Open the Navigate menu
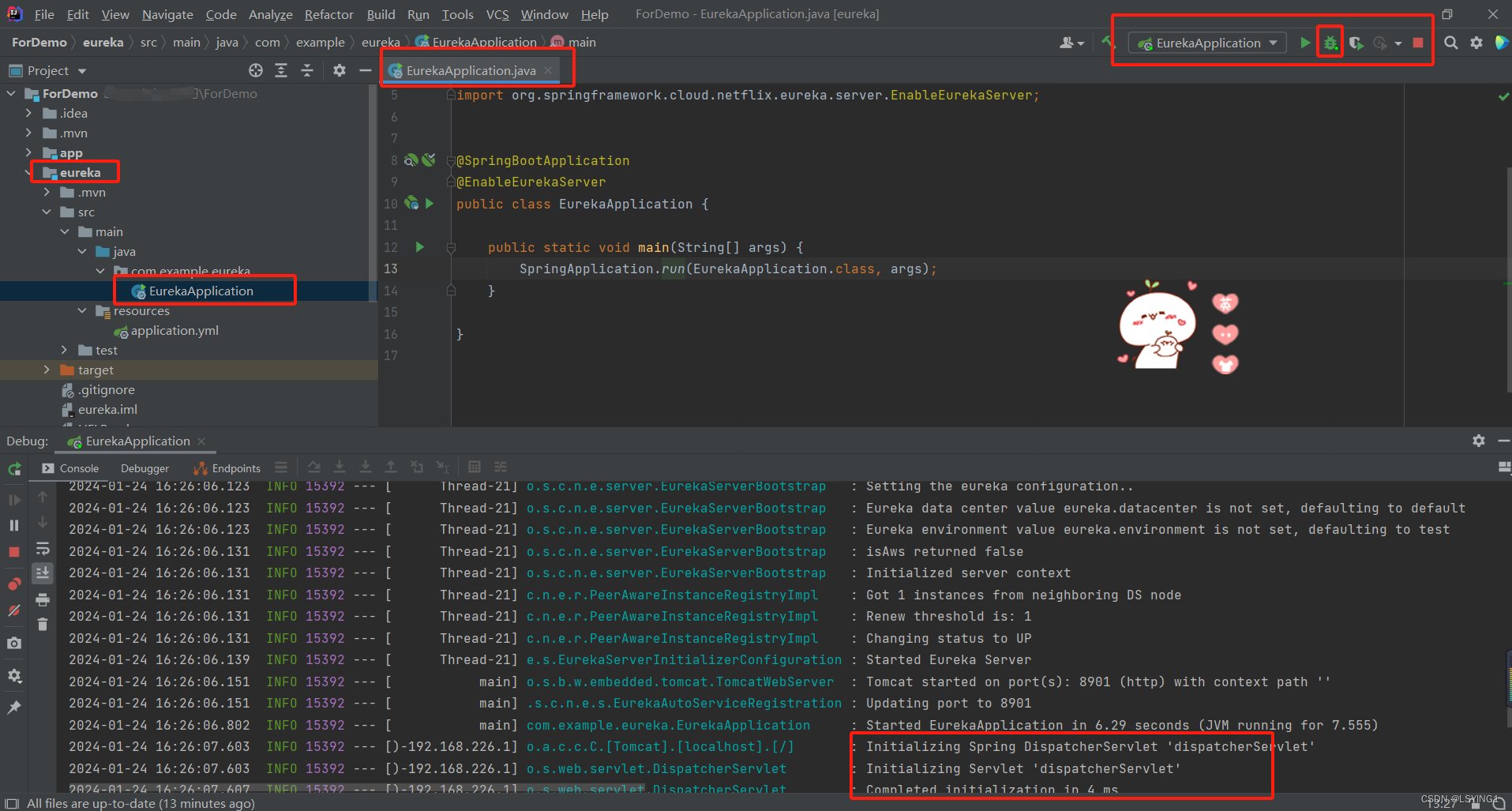Screen dimensions: 1512x811 (167, 14)
